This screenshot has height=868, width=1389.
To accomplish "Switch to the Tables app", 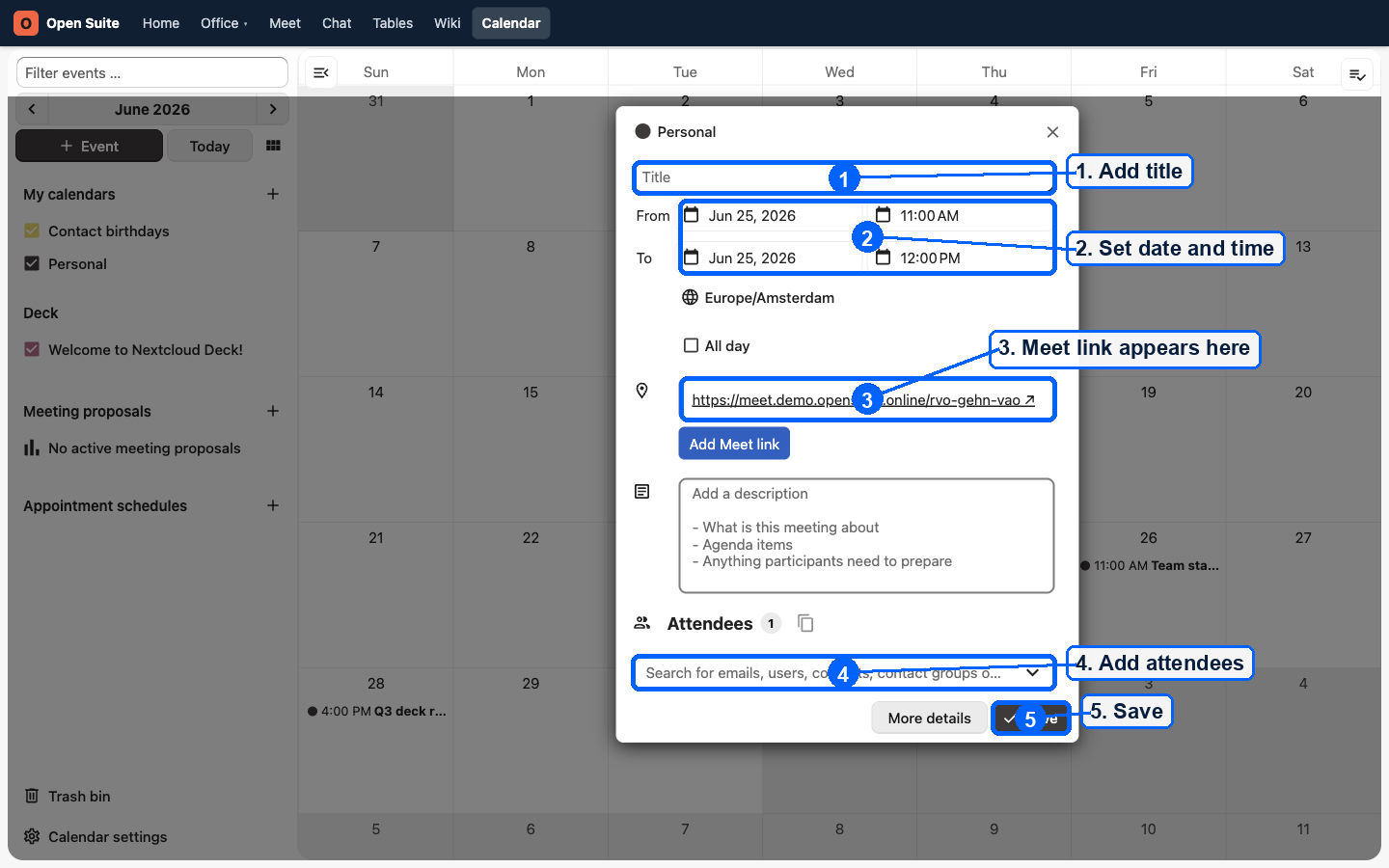I will 393,23.
